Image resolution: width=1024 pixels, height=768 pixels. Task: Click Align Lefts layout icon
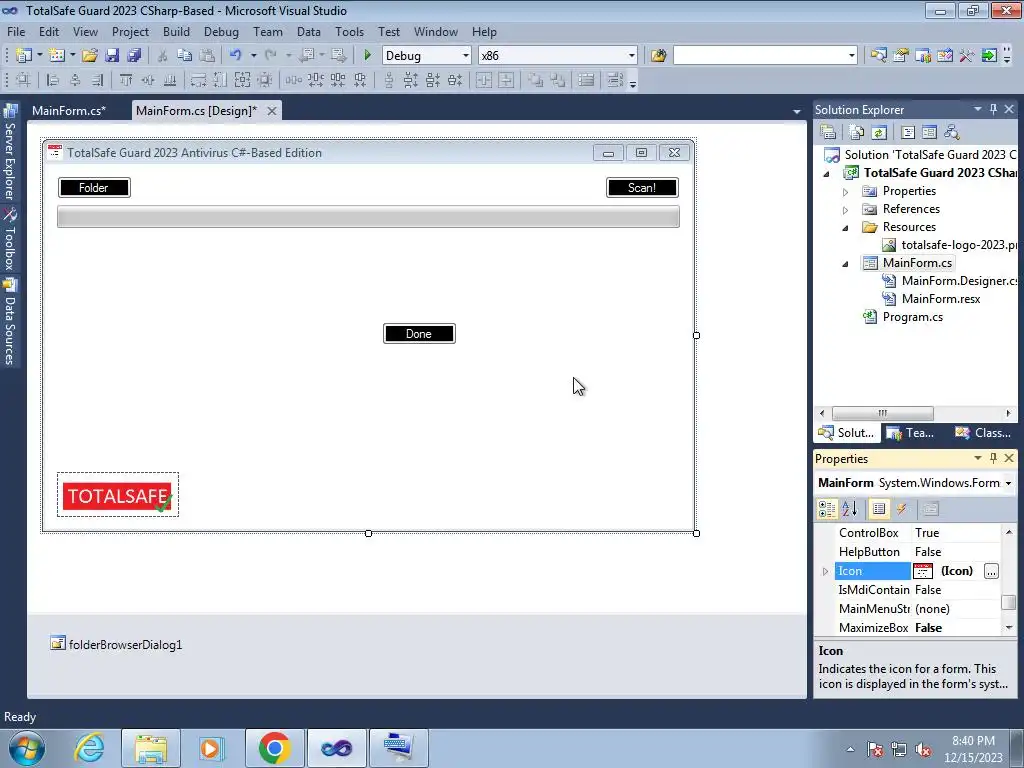53,80
